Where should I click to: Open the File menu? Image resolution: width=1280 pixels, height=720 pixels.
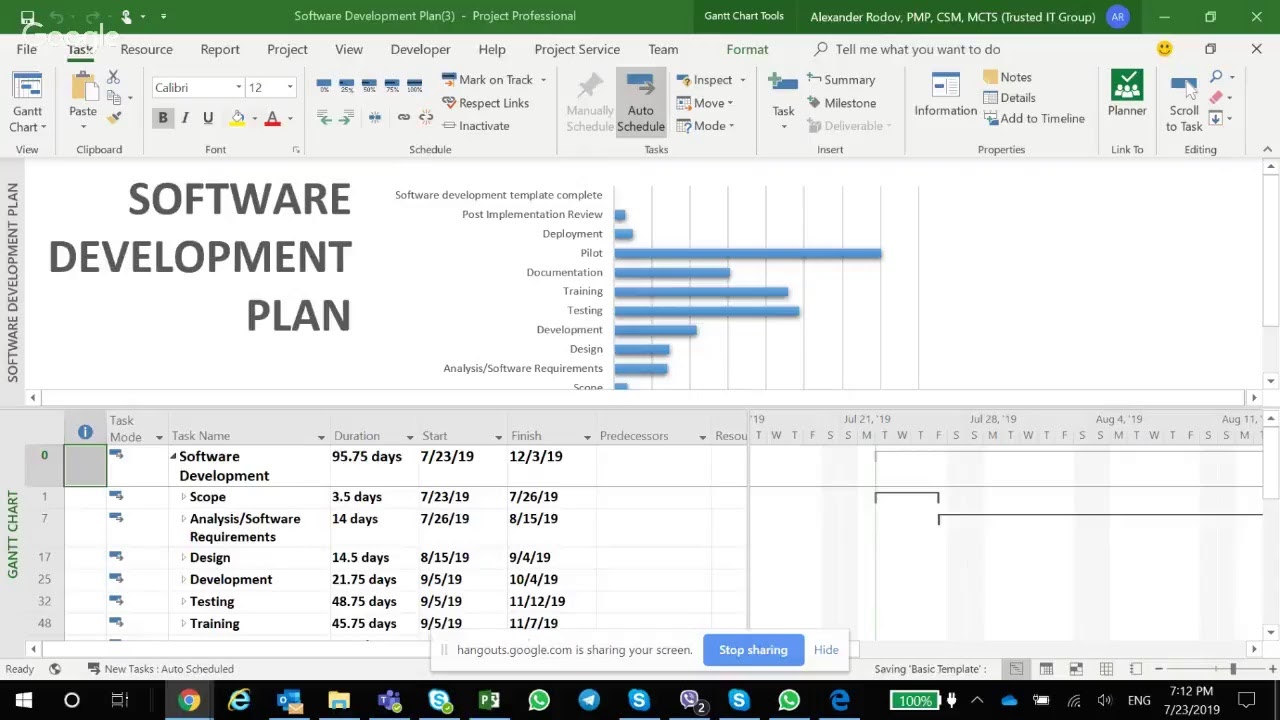tap(27, 49)
